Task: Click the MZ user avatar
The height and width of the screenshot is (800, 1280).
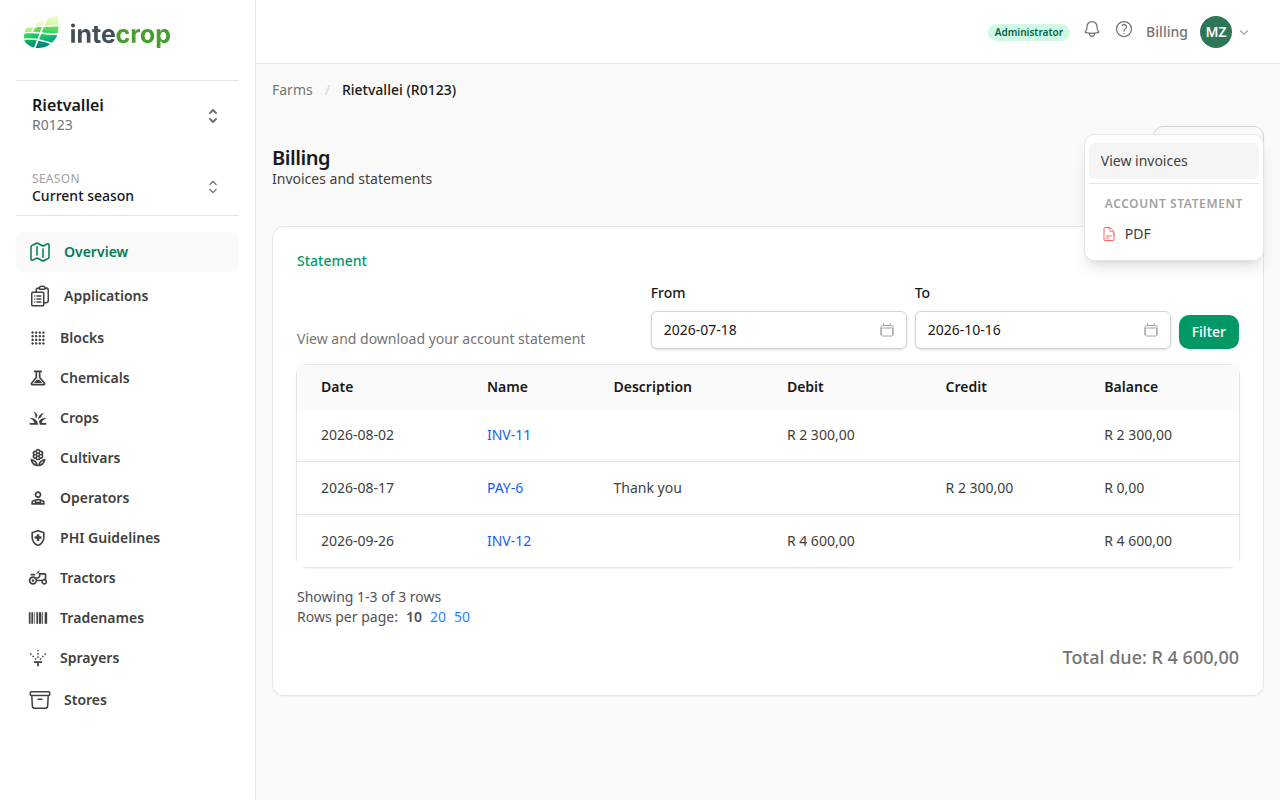Action: tap(1216, 32)
